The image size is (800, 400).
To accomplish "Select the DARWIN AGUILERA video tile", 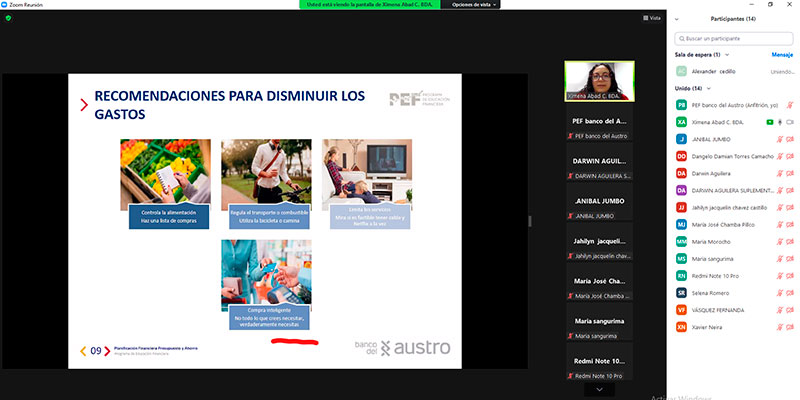I will pyautogui.click(x=599, y=162).
